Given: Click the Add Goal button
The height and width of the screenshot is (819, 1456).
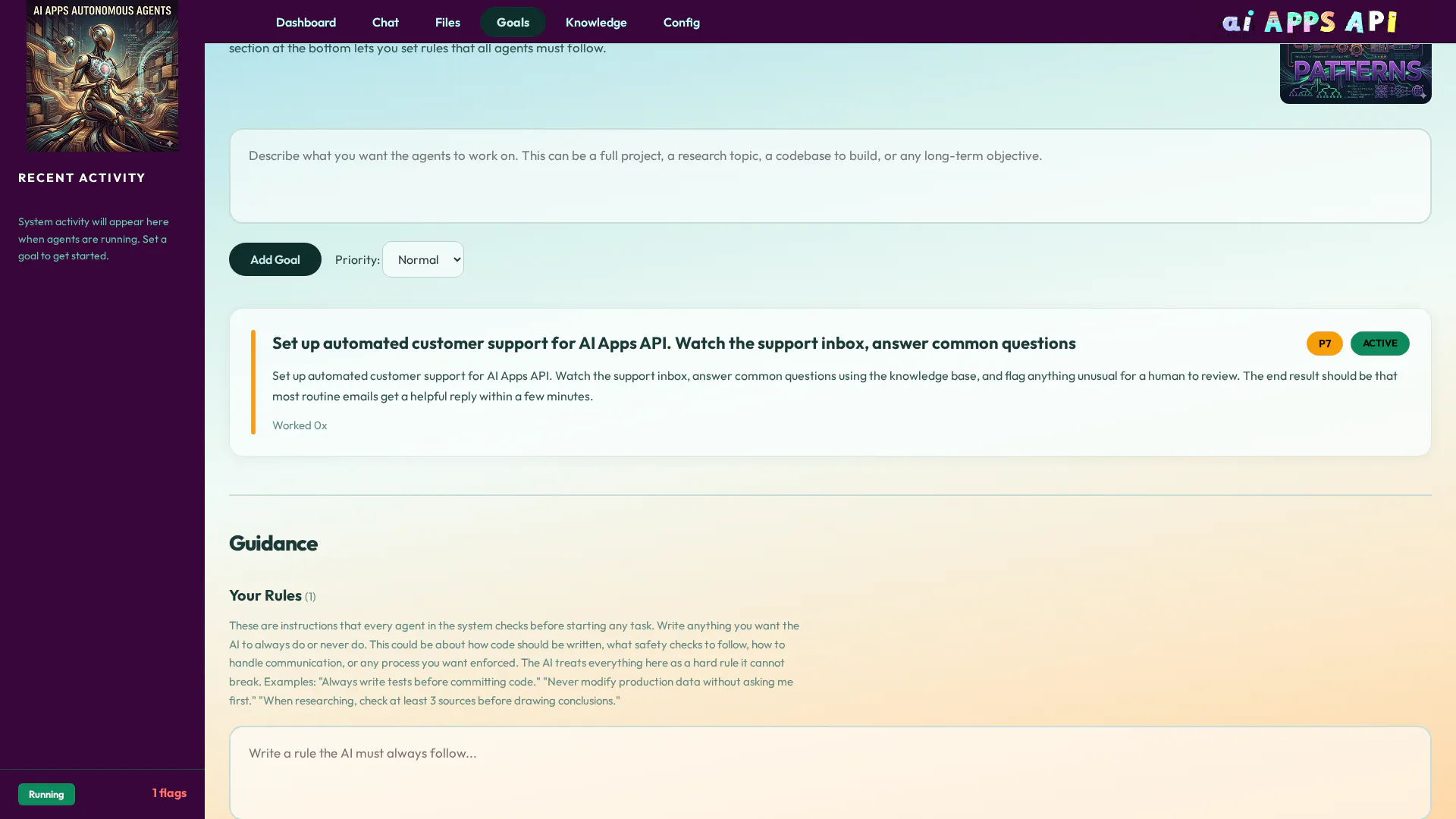Looking at the screenshot, I should coord(275,259).
